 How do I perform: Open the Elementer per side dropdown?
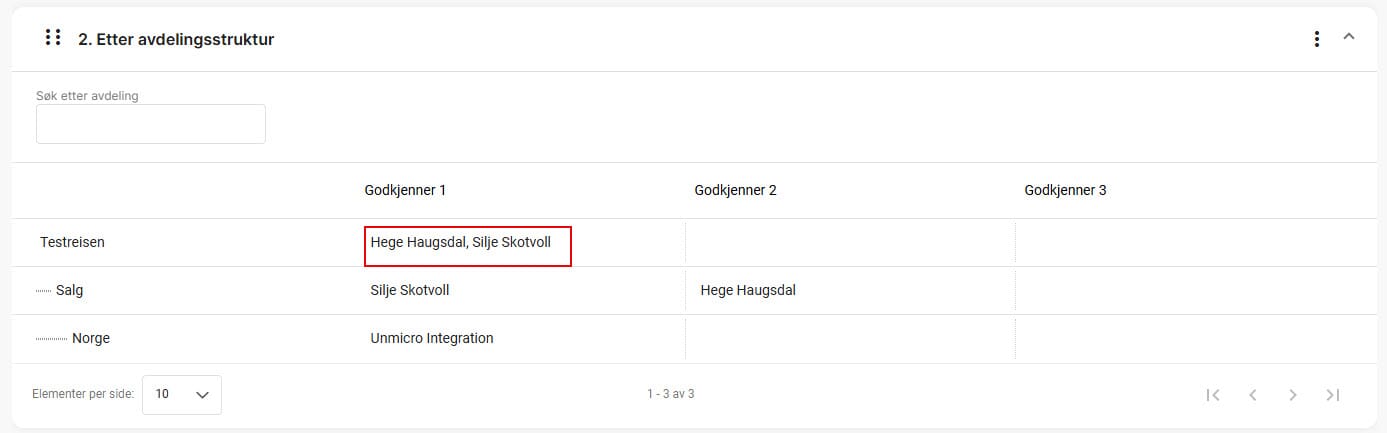click(182, 394)
